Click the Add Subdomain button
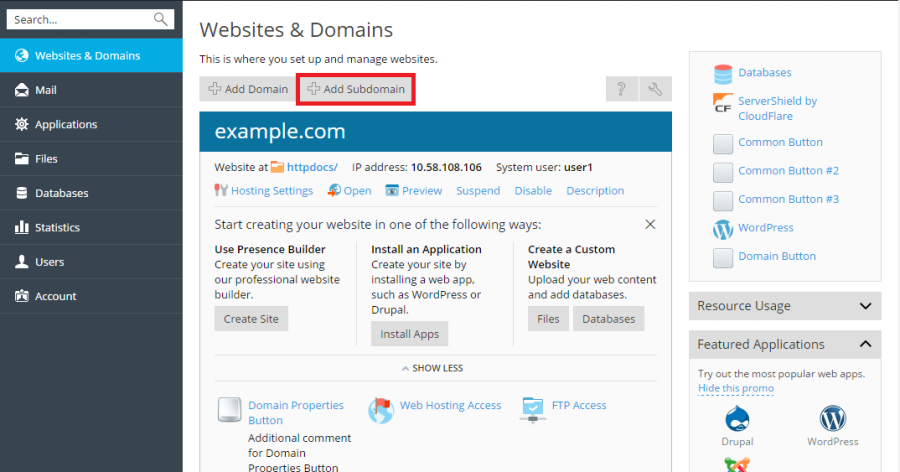This screenshot has width=900, height=472. (356, 89)
